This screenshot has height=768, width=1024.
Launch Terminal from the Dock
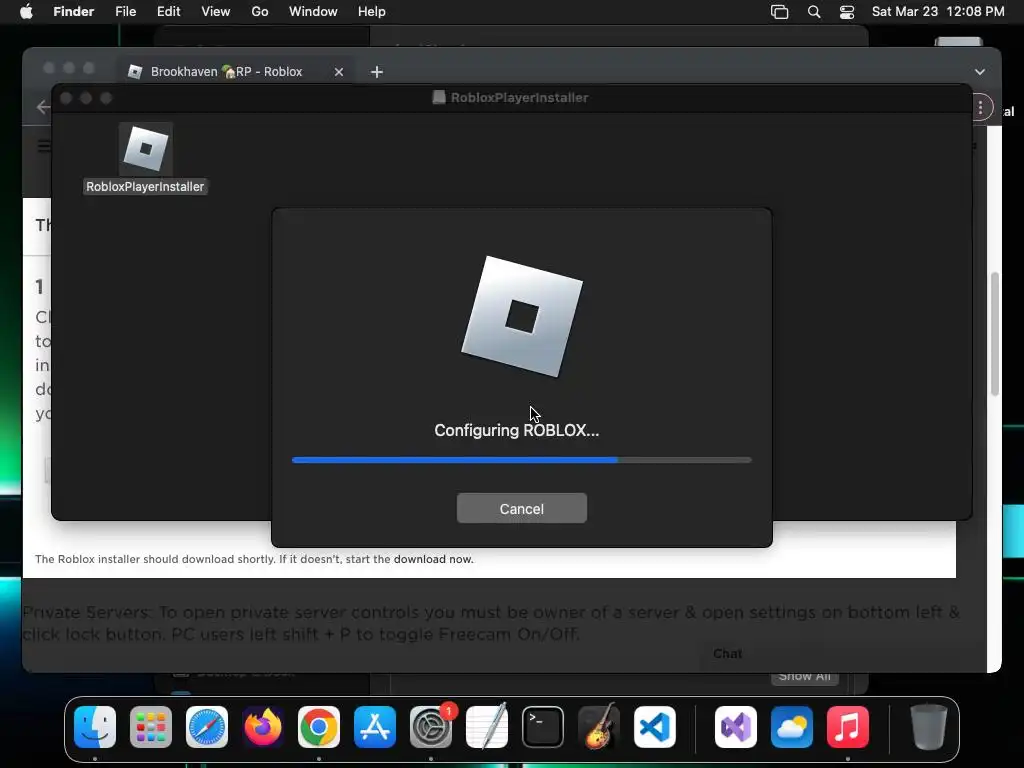click(x=543, y=727)
